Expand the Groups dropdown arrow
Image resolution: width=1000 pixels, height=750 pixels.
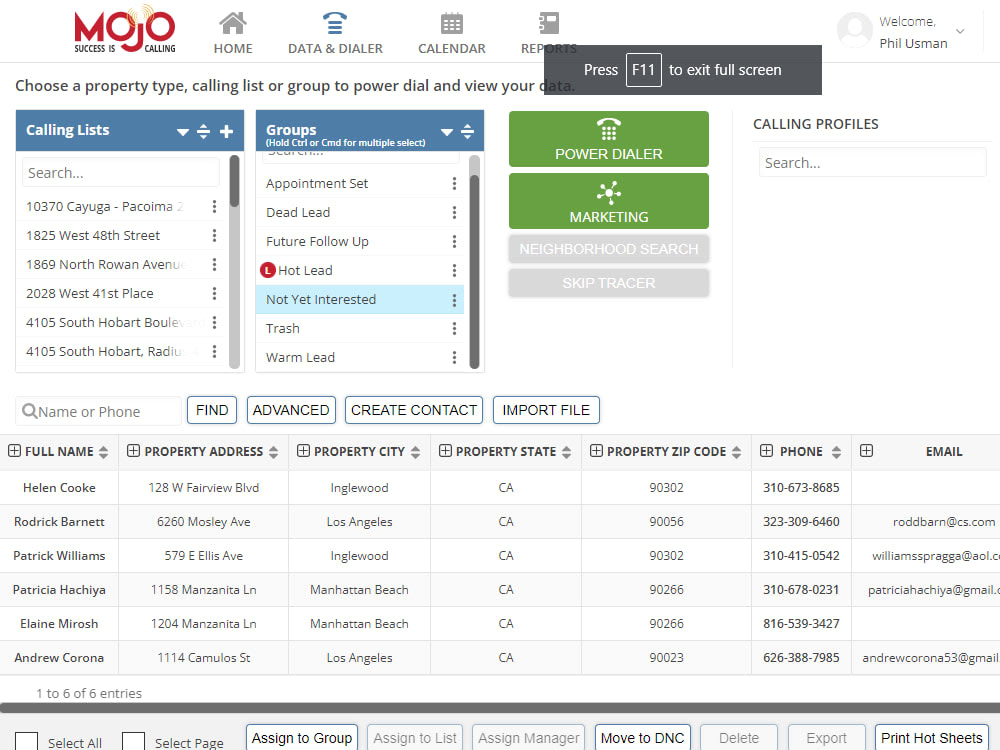(x=447, y=132)
